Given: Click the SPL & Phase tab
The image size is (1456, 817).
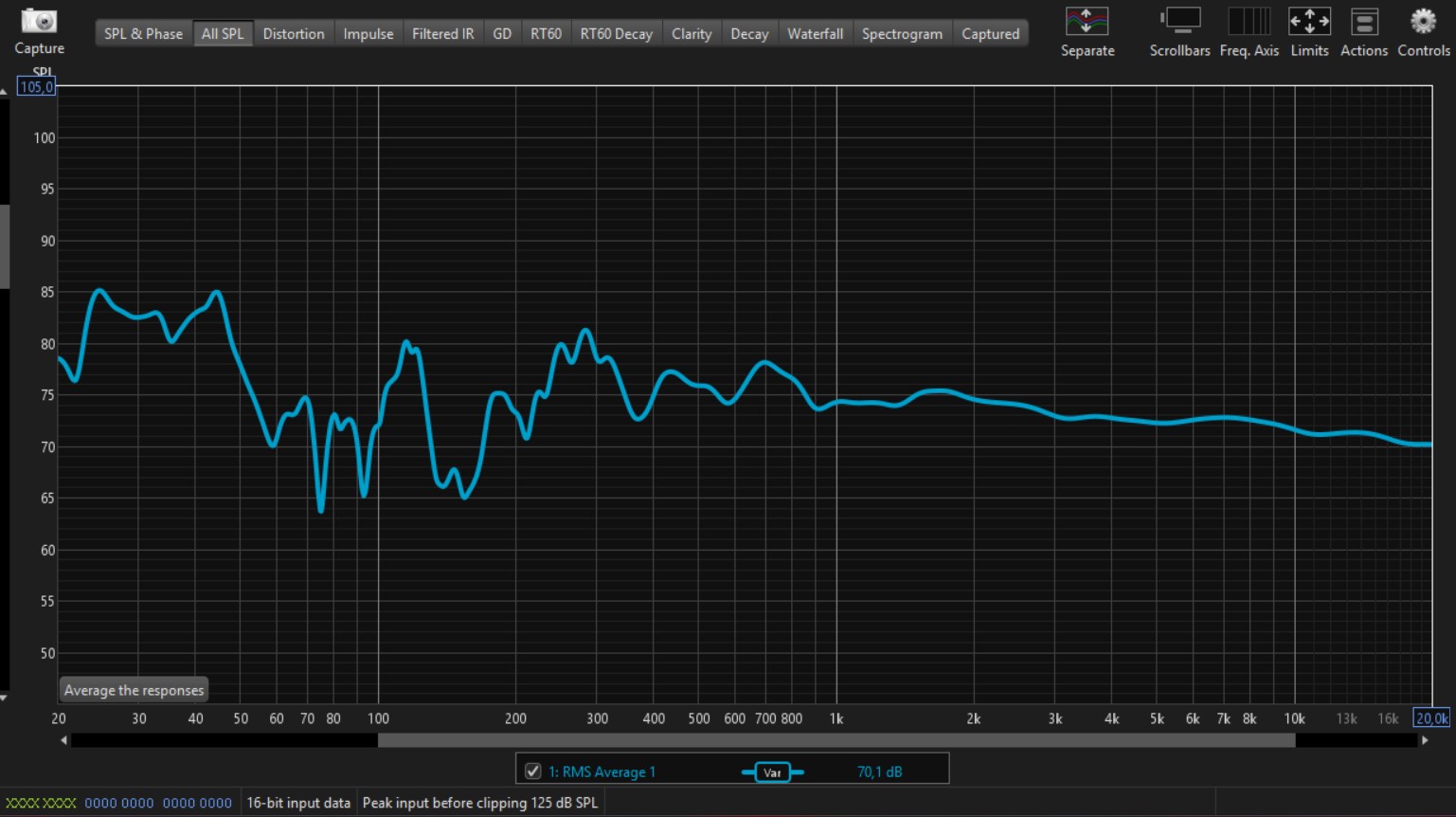Looking at the screenshot, I should [x=143, y=34].
